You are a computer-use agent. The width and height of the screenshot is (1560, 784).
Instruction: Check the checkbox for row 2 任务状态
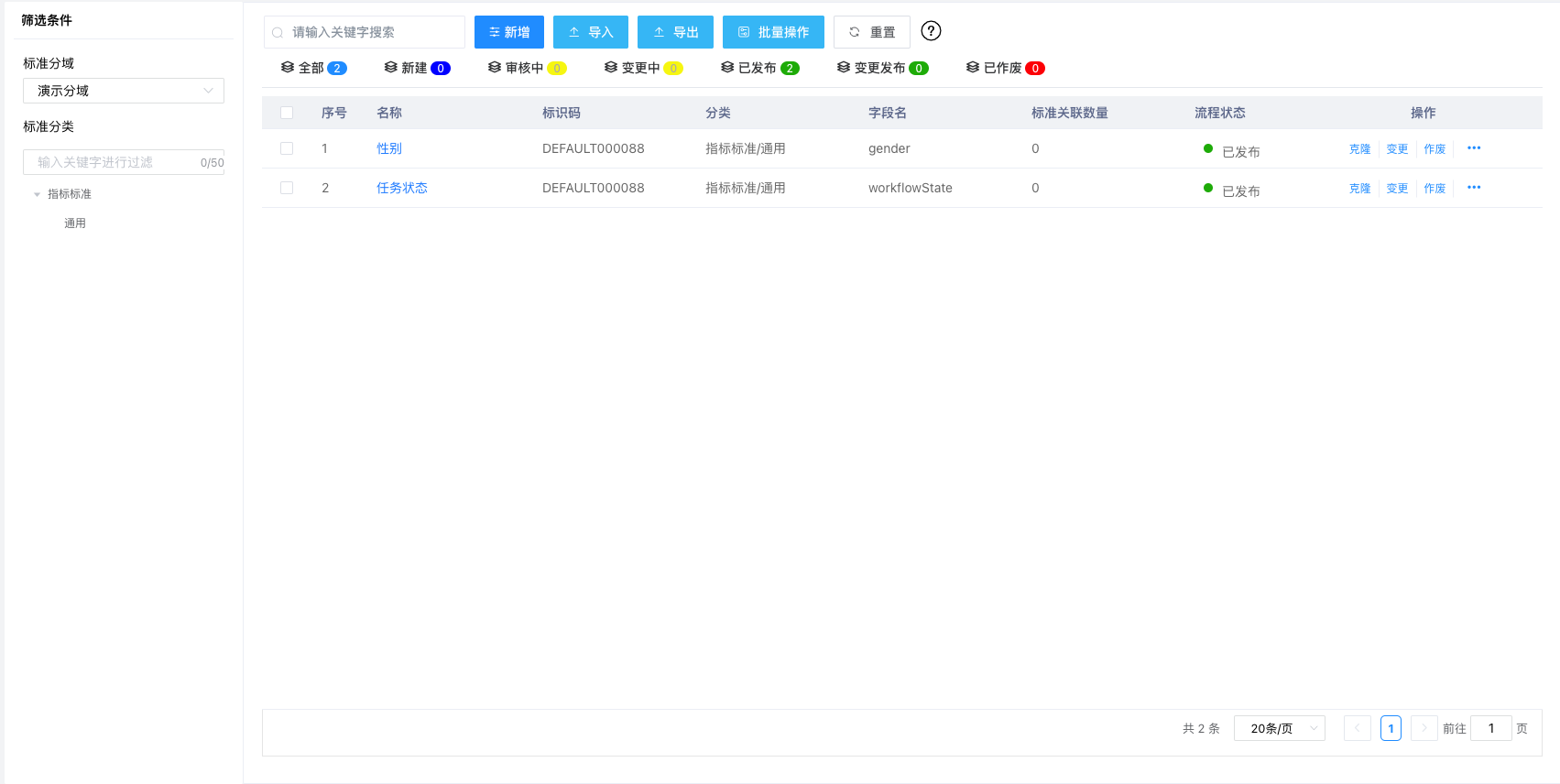[x=287, y=188]
